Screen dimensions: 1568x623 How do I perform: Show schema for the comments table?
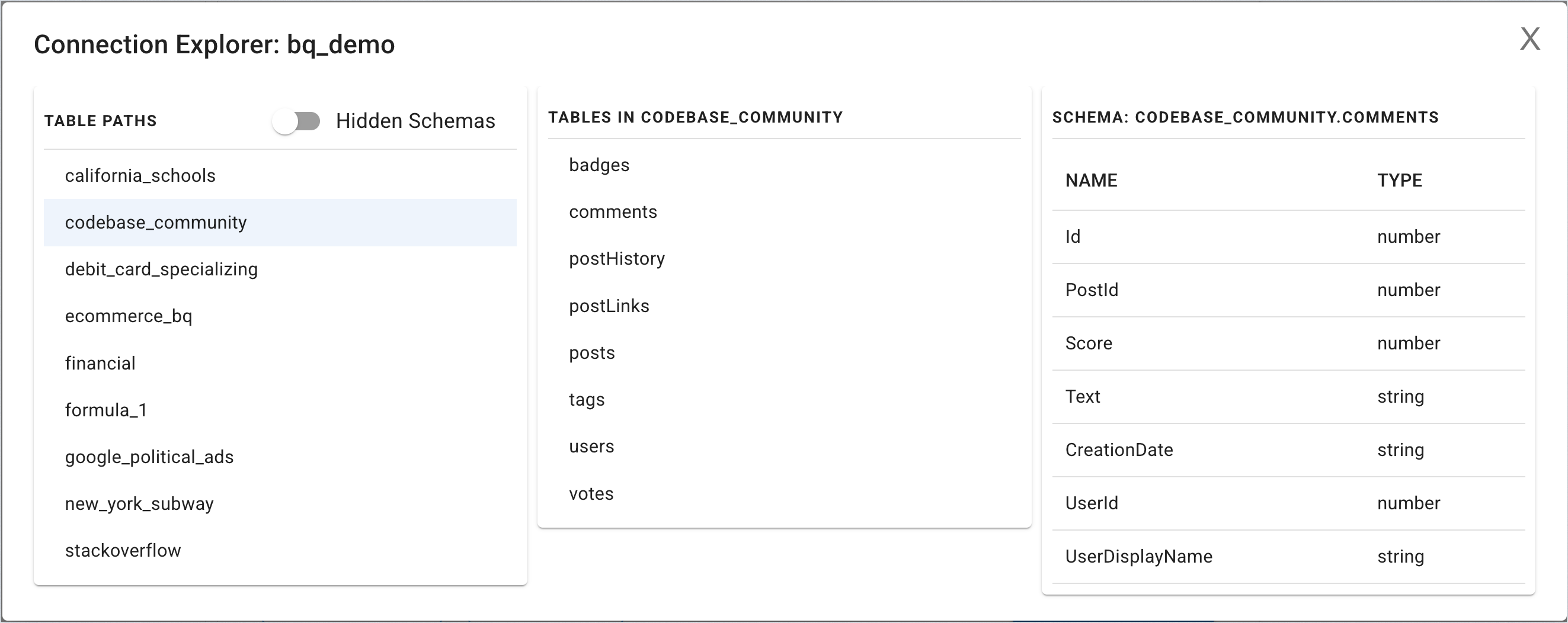pyautogui.click(x=613, y=212)
